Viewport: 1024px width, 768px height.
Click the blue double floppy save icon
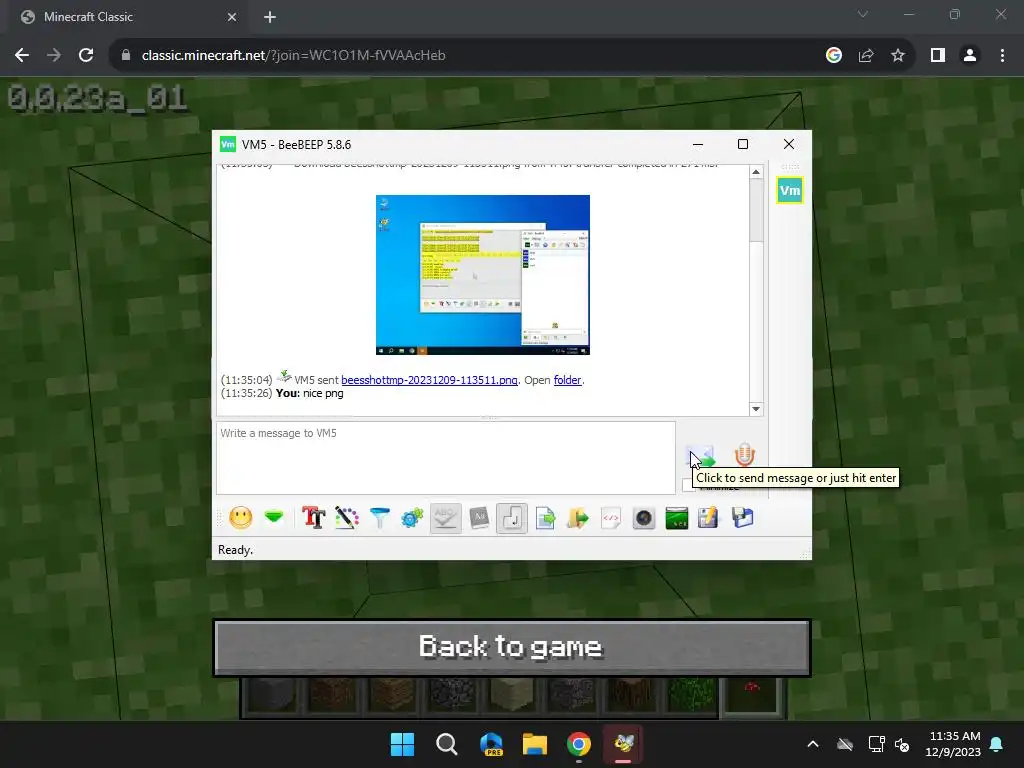click(742, 518)
